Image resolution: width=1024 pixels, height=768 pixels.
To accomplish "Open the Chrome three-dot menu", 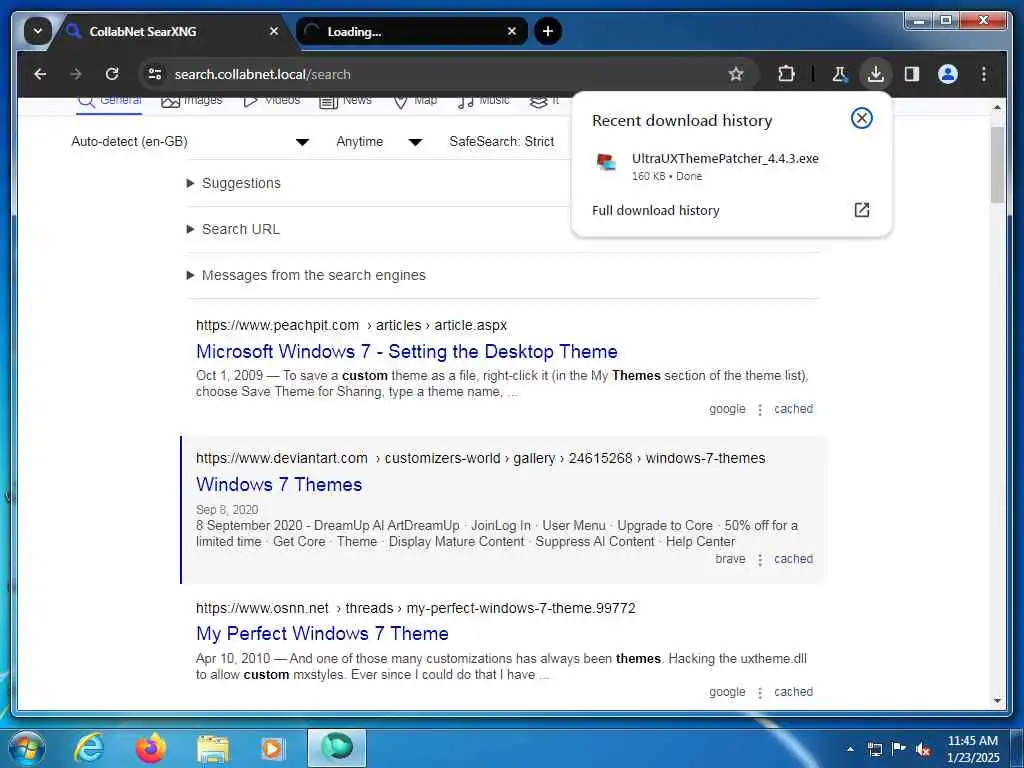I will [x=984, y=74].
